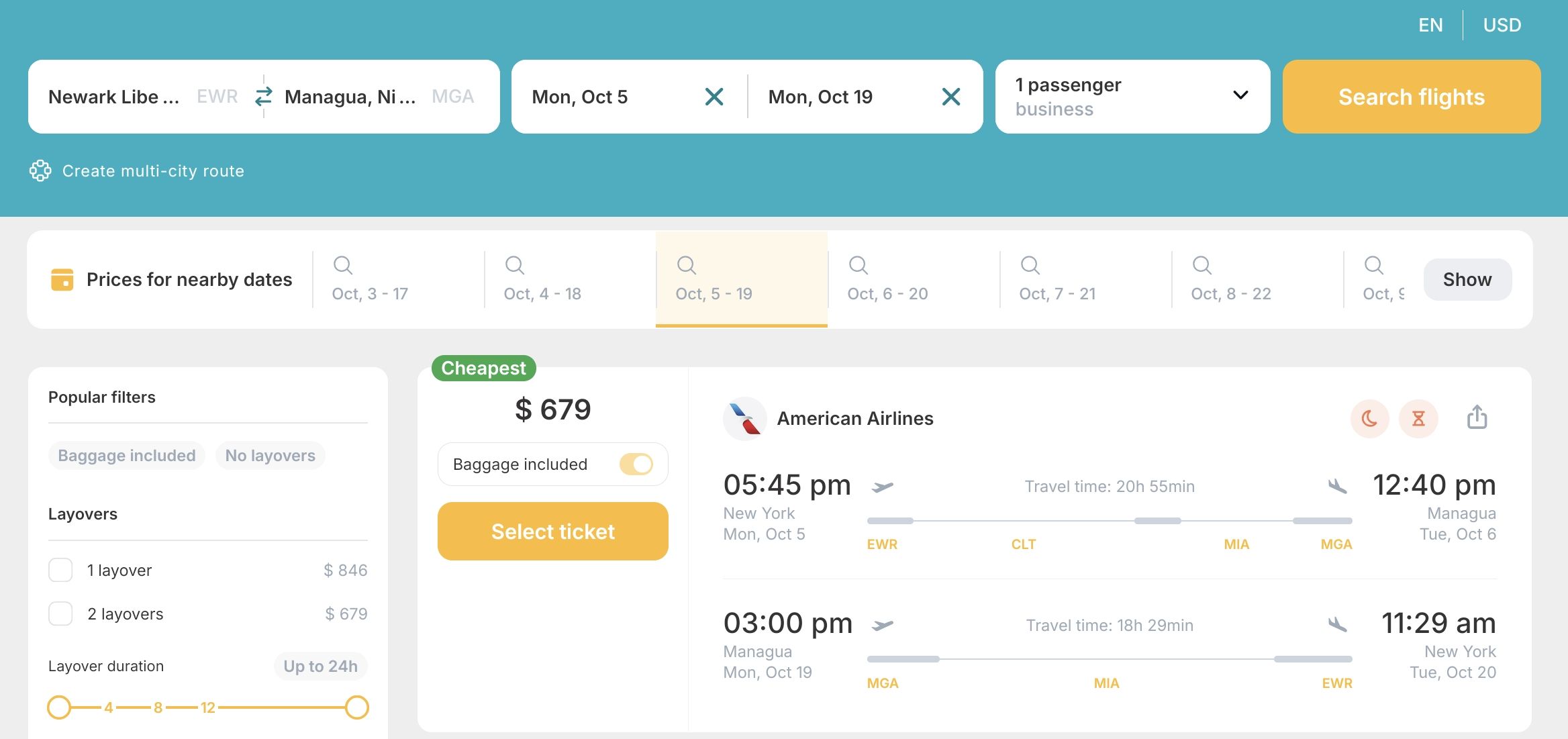Screen dimensions: 1568x739
Task: Check the 2 layovers filter checkbox
Action: (60, 613)
